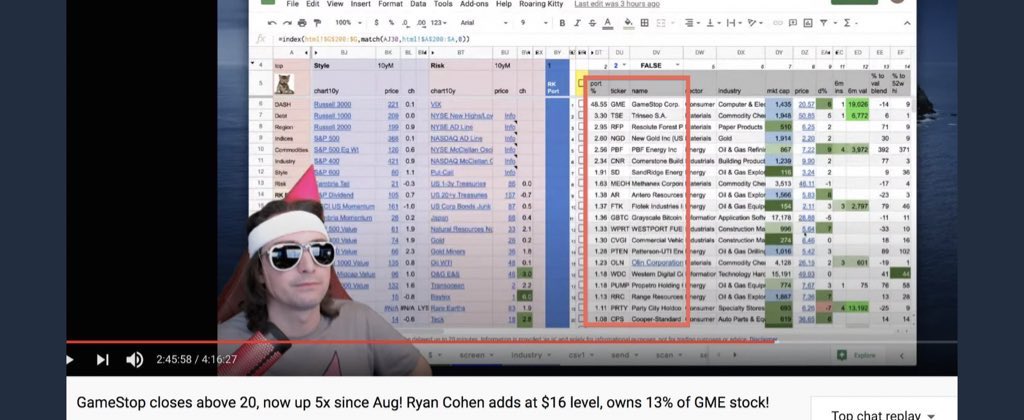Redo the last spreadsheet action
This screenshot has height=420, width=1024.
pyautogui.click(x=285, y=23)
